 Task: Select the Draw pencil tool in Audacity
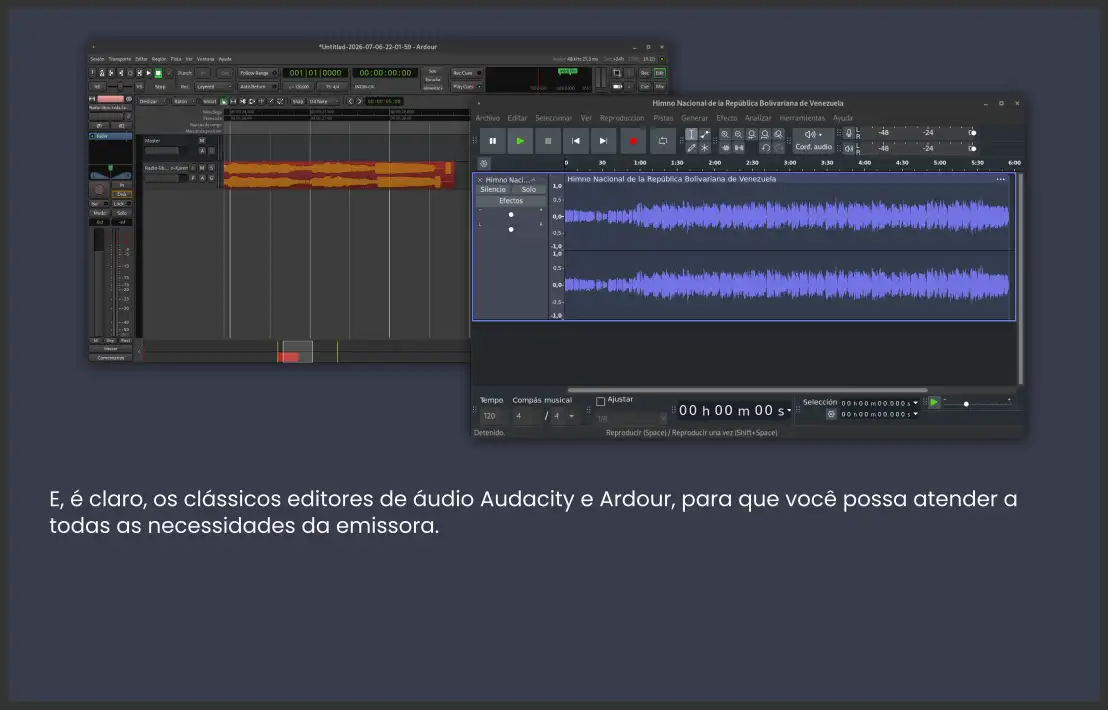tap(691, 148)
